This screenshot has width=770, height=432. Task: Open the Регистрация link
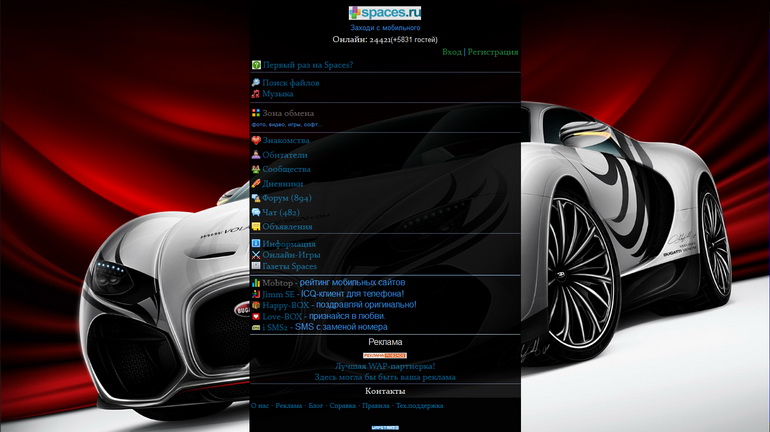[x=493, y=52]
